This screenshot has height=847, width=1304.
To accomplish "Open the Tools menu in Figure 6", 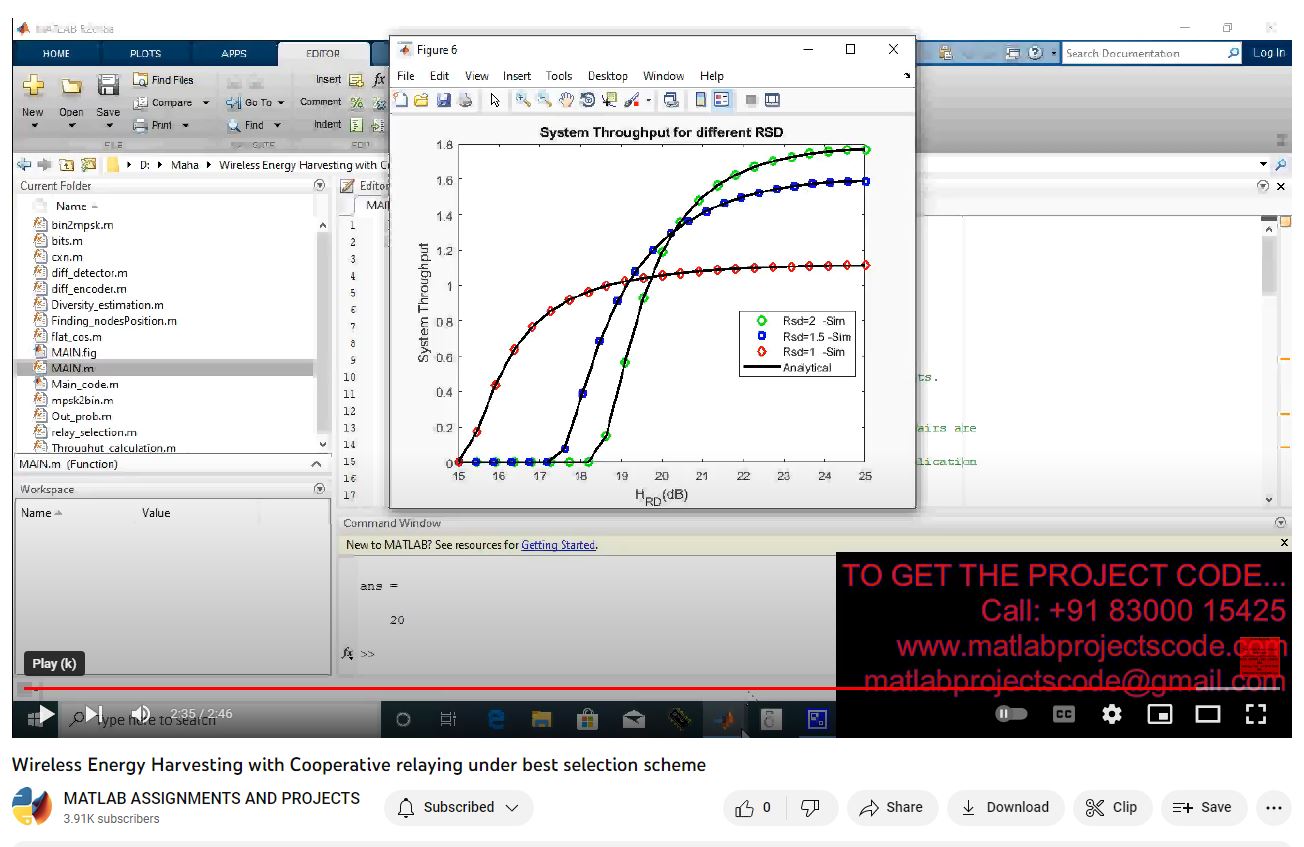I will [559, 76].
